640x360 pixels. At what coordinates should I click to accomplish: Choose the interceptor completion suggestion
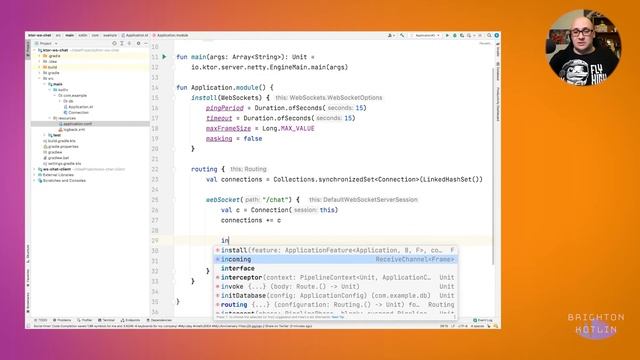point(336,277)
